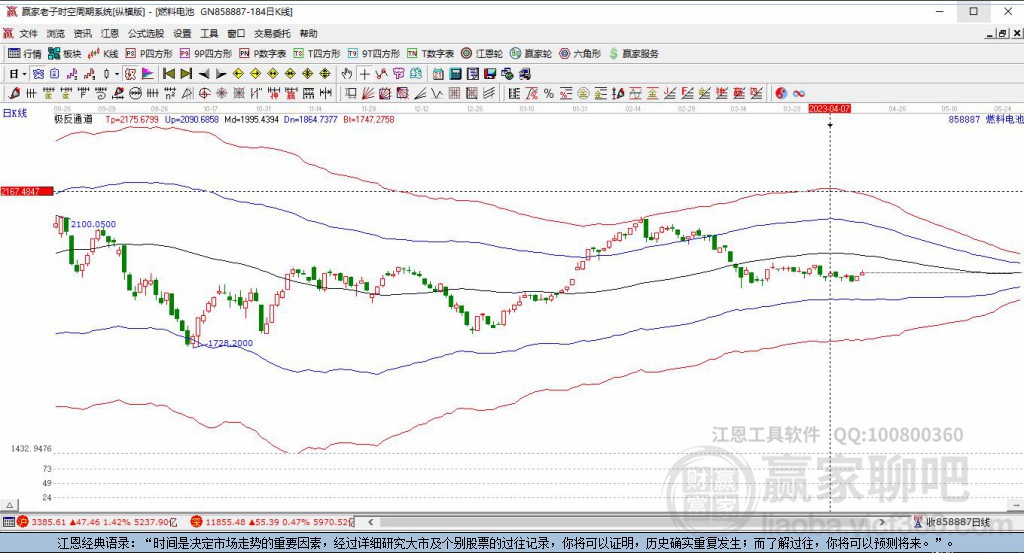This screenshot has width=1024, height=553.
Task: Select the red pencil drawing tool
Action: click(14, 93)
